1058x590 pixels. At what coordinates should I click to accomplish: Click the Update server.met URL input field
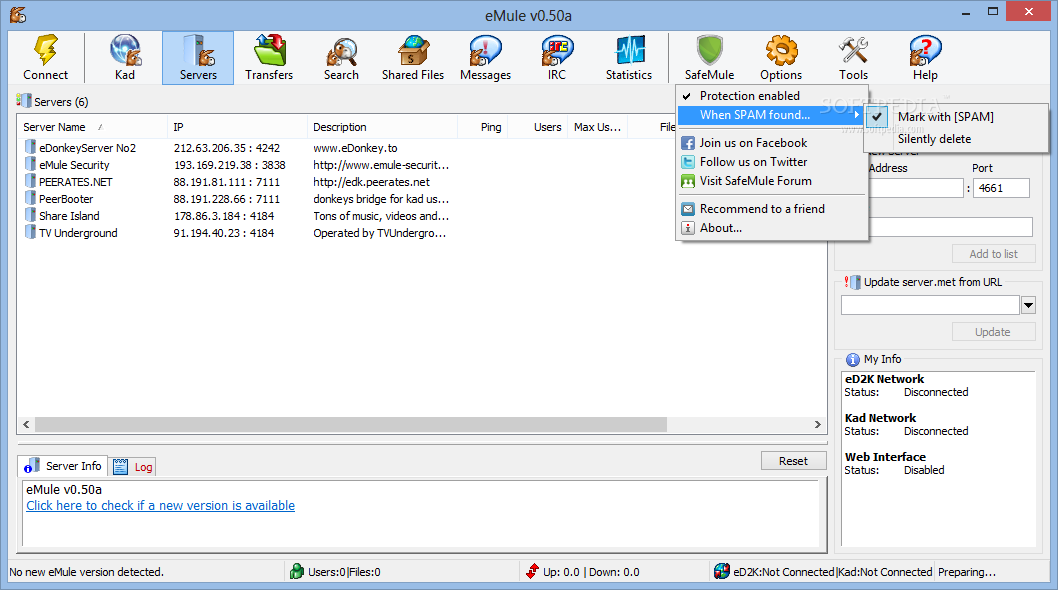coord(930,305)
